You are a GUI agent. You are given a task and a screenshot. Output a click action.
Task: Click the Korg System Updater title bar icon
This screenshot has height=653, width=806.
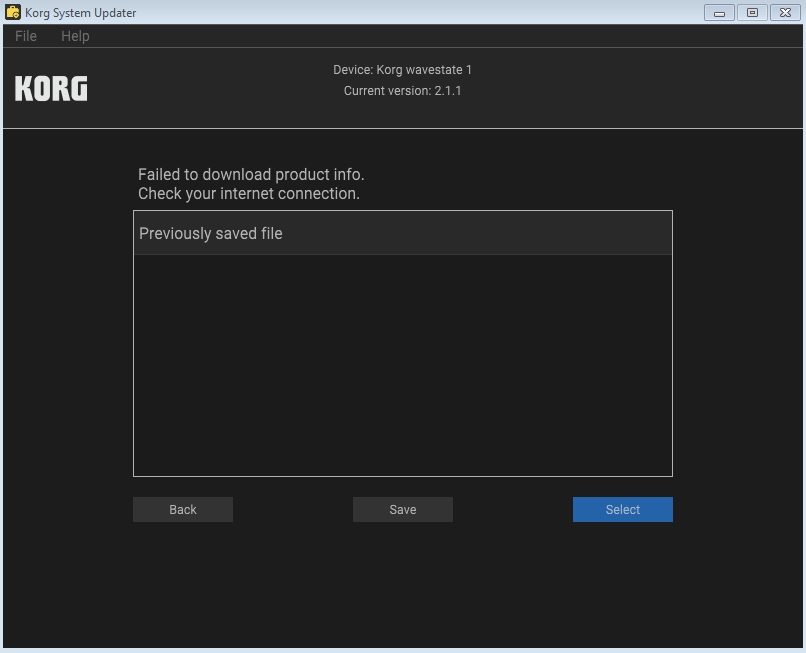pyautogui.click(x=13, y=12)
